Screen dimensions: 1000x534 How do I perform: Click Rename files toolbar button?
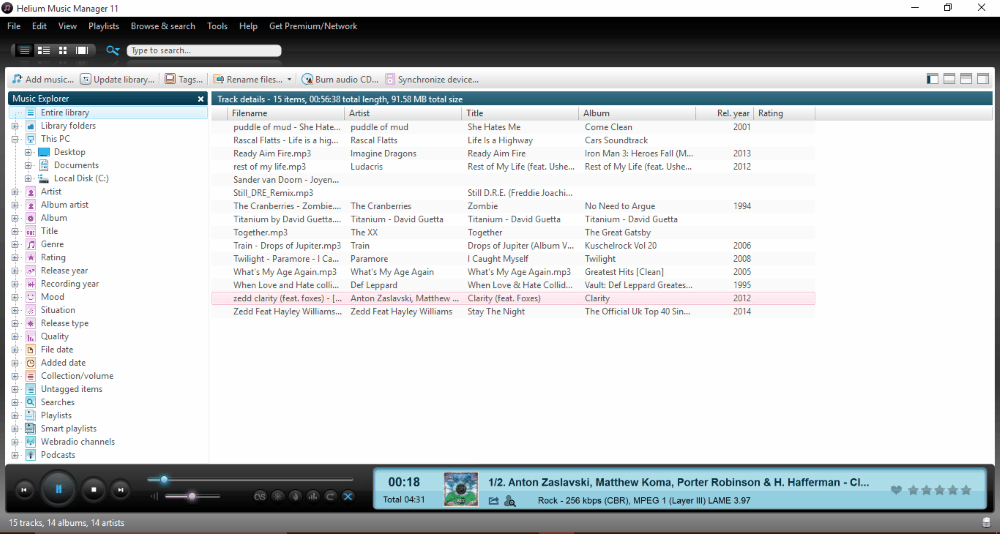(248, 80)
